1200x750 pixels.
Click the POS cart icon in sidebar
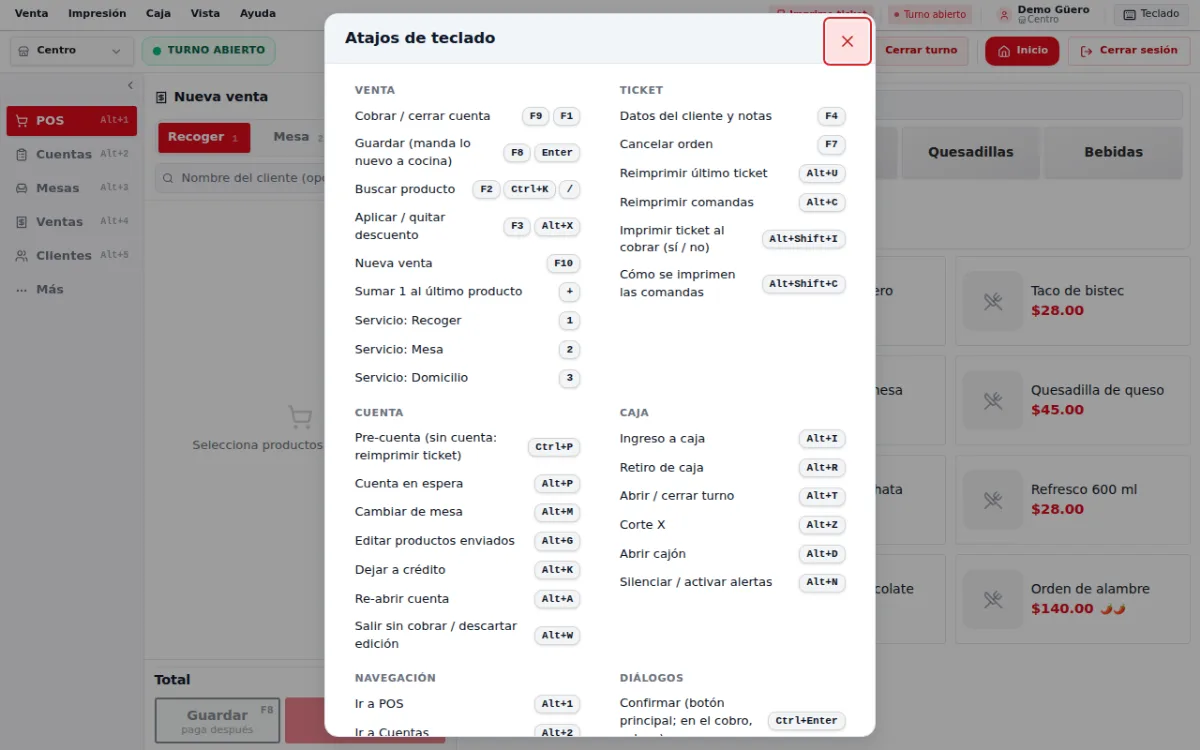click(21, 121)
